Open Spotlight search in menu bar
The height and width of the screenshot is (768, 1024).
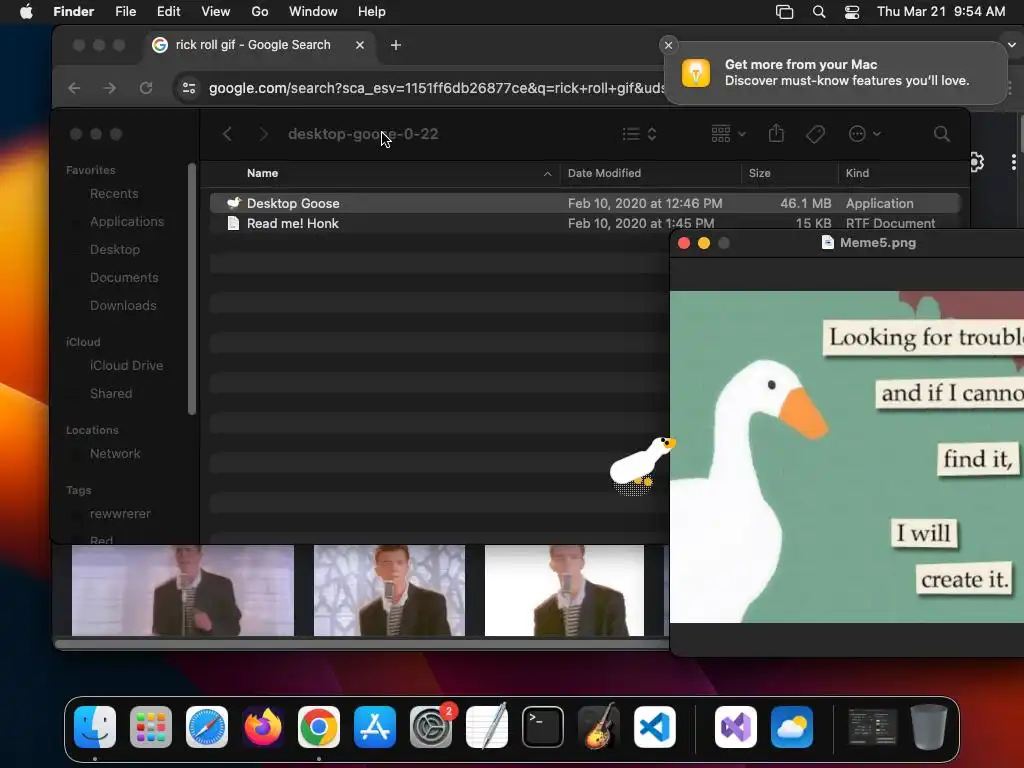click(819, 12)
